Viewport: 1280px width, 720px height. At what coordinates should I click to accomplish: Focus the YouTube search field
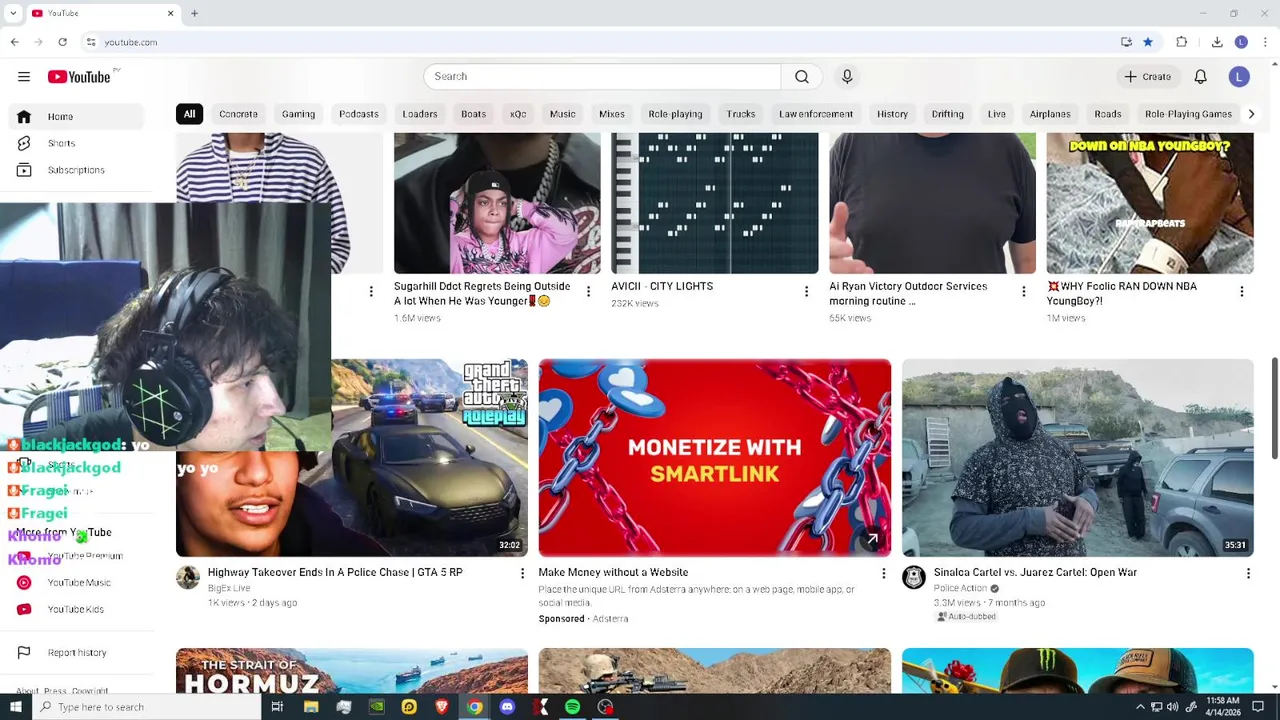coord(602,77)
